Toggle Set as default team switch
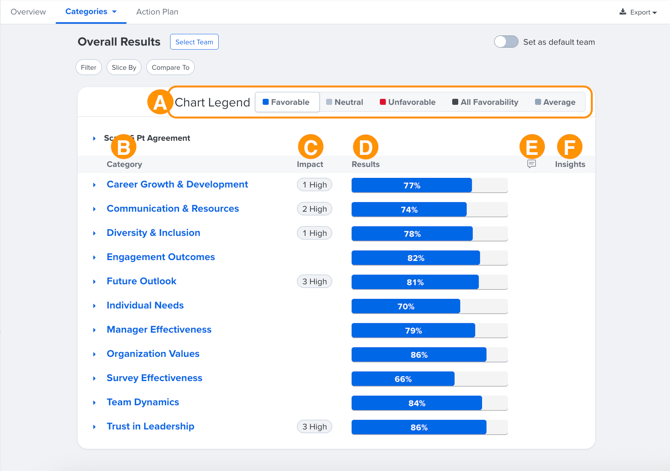Screen dimensions: 670x471 coord(506,42)
